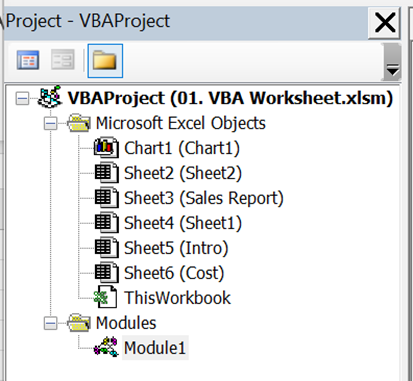
Task: Select the Chart1 chart sheet icon
Action: (106, 148)
